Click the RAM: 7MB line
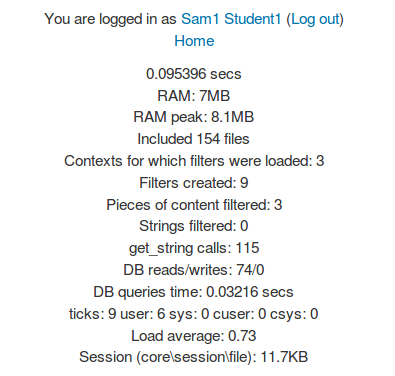The image size is (395, 376). click(194, 96)
